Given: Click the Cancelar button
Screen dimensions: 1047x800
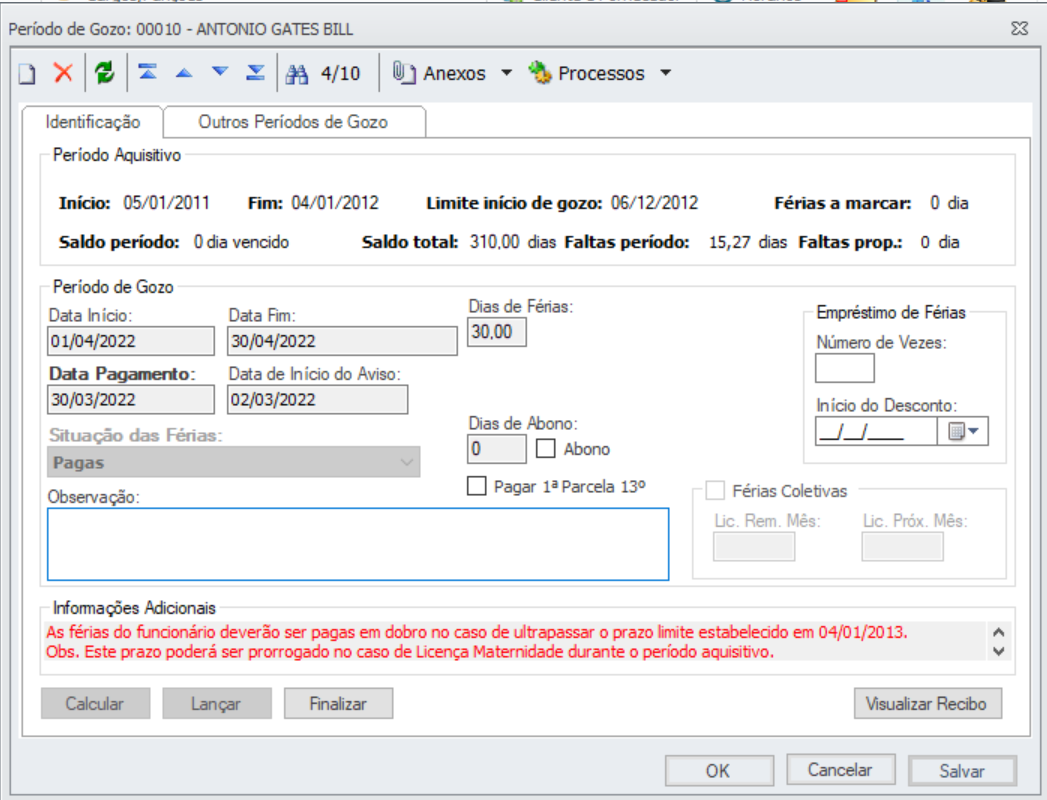Looking at the screenshot, I should 840,770.
